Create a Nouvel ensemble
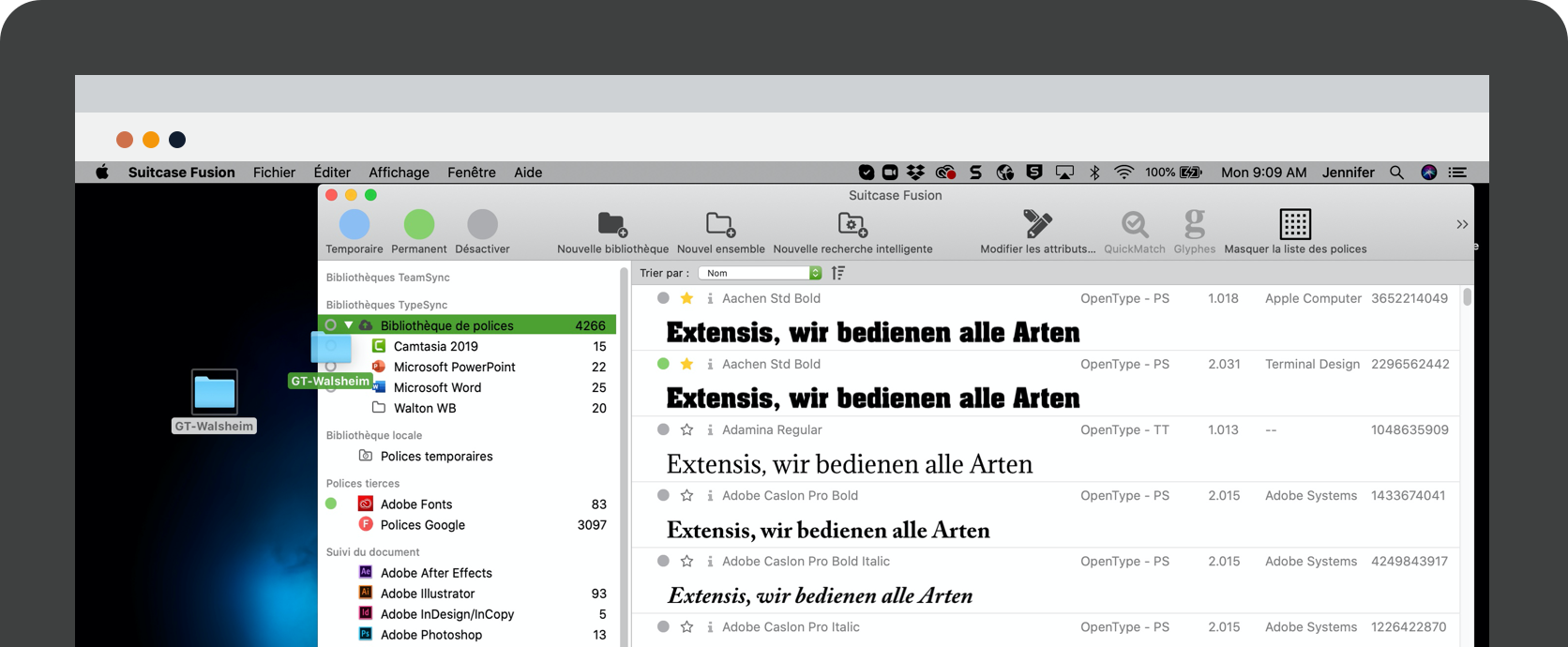The width and height of the screenshot is (1568, 647). (720, 232)
